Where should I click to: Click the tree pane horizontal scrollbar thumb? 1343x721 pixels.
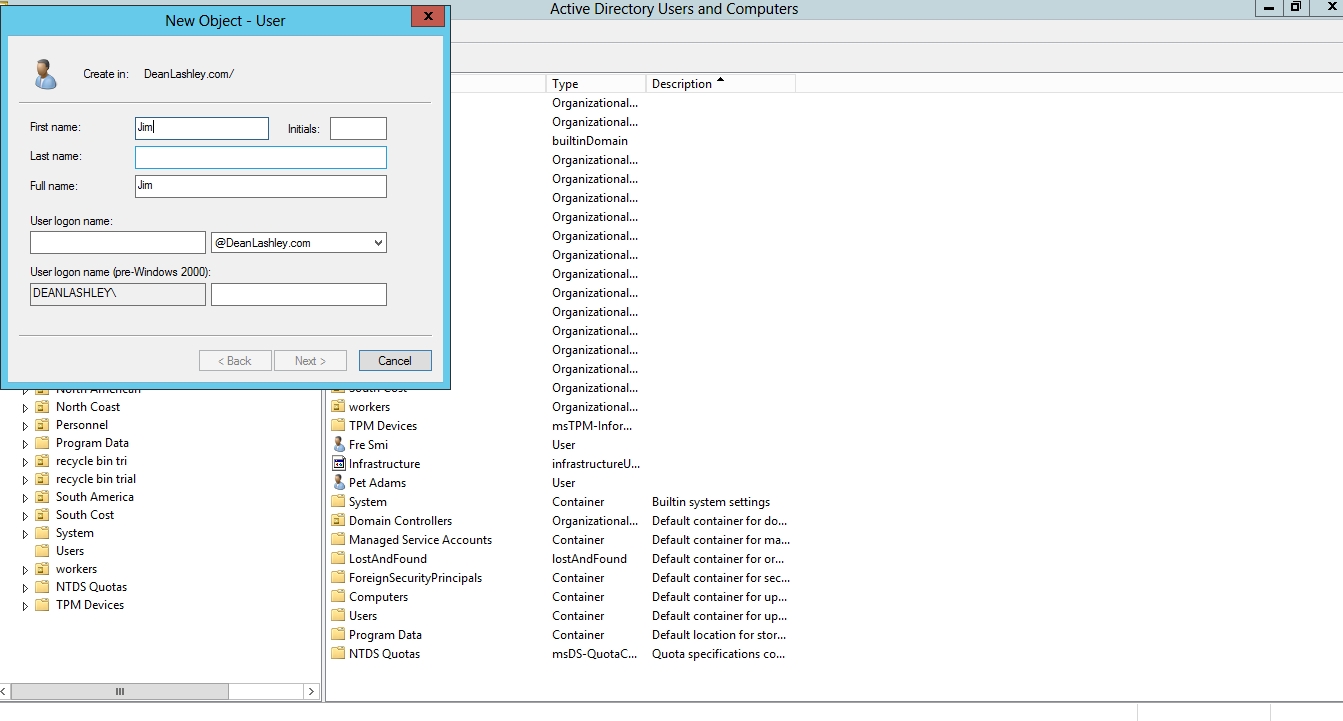pos(120,691)
